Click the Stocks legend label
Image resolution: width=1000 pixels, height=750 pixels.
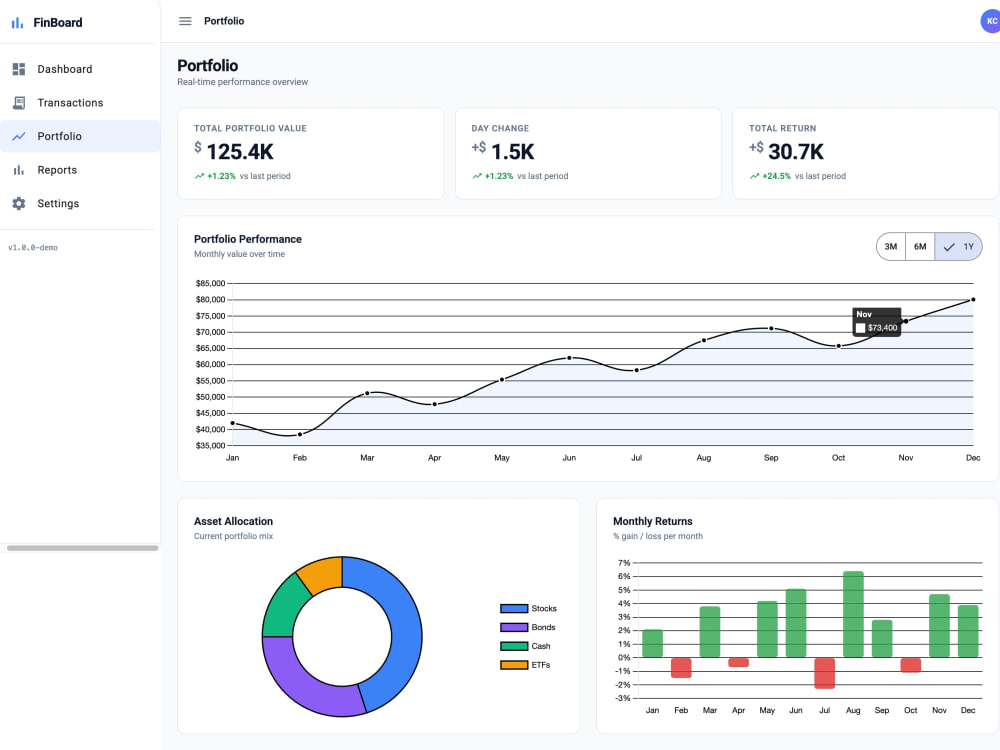544,608
